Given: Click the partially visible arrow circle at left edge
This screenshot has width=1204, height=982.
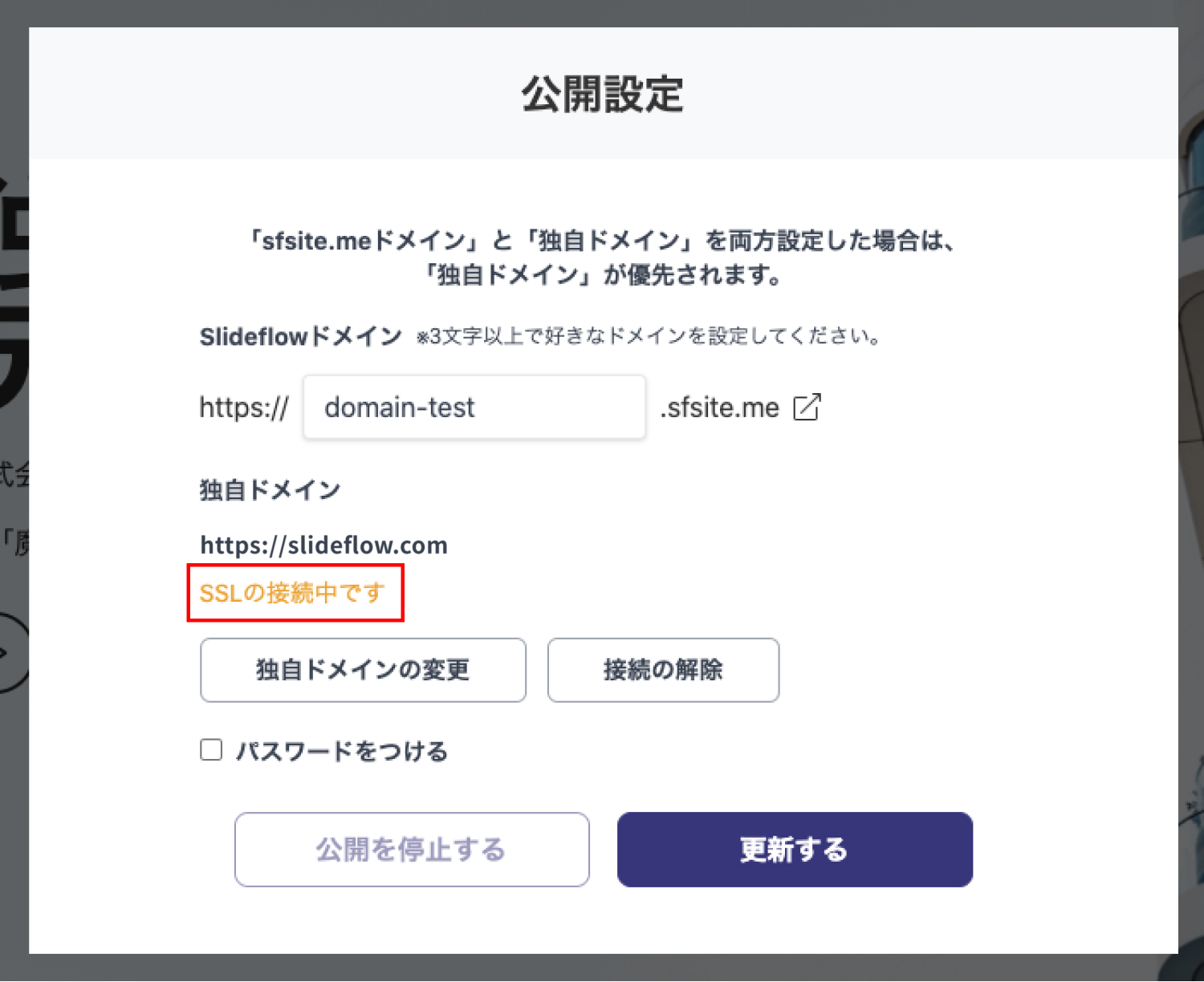Looking at the screenshot, I should pos(11,652).
